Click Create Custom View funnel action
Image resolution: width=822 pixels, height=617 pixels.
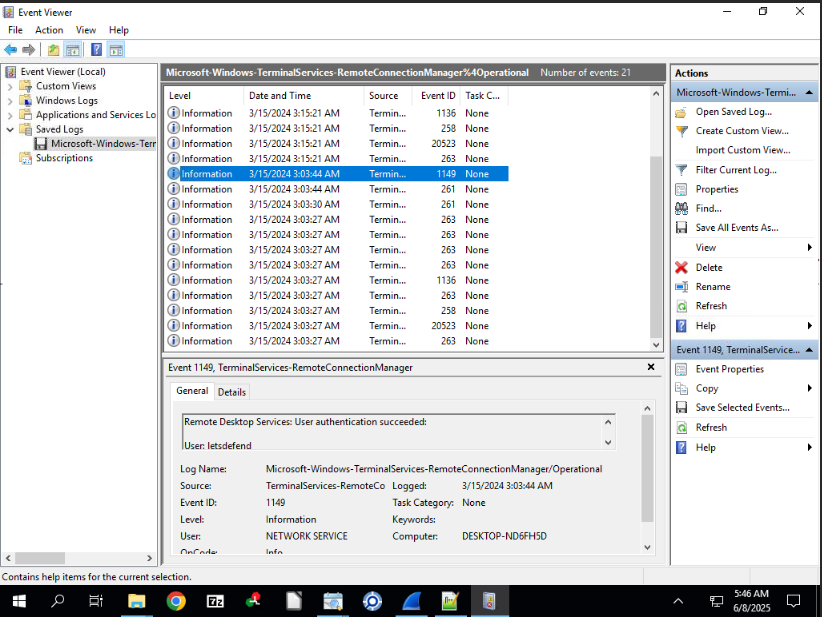tap(741, 131)
